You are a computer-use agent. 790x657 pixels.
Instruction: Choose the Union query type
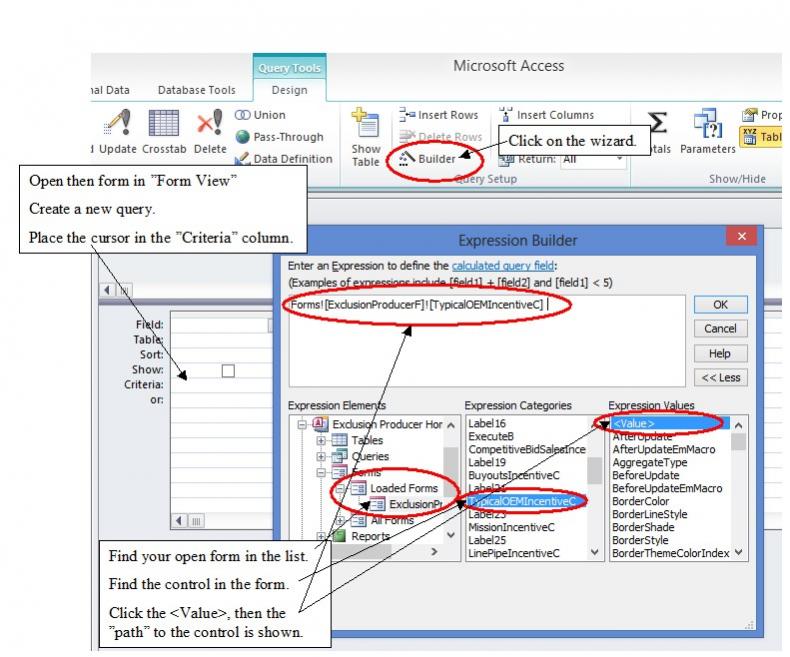click(x=260, y=115)
